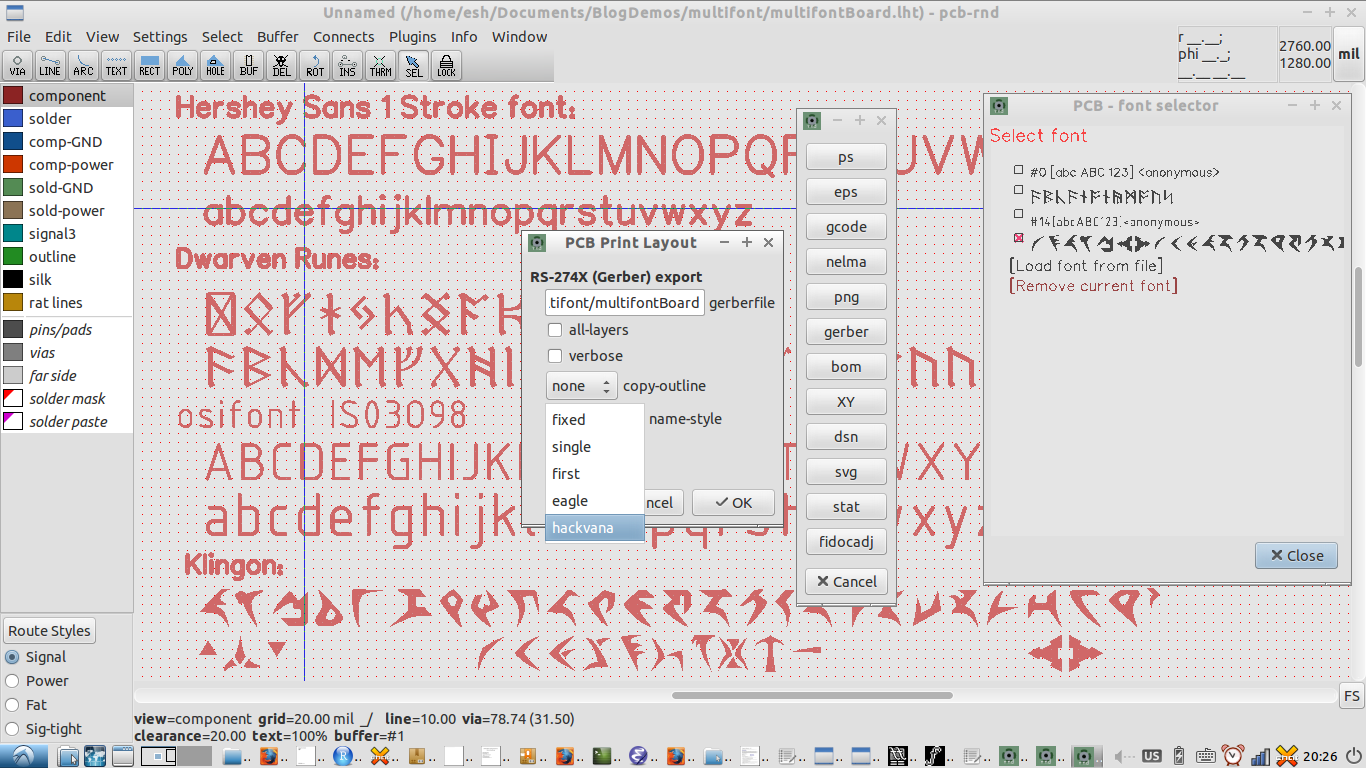
Task: Choose 'single' from name-style list
Action: (x=595, y=447)
